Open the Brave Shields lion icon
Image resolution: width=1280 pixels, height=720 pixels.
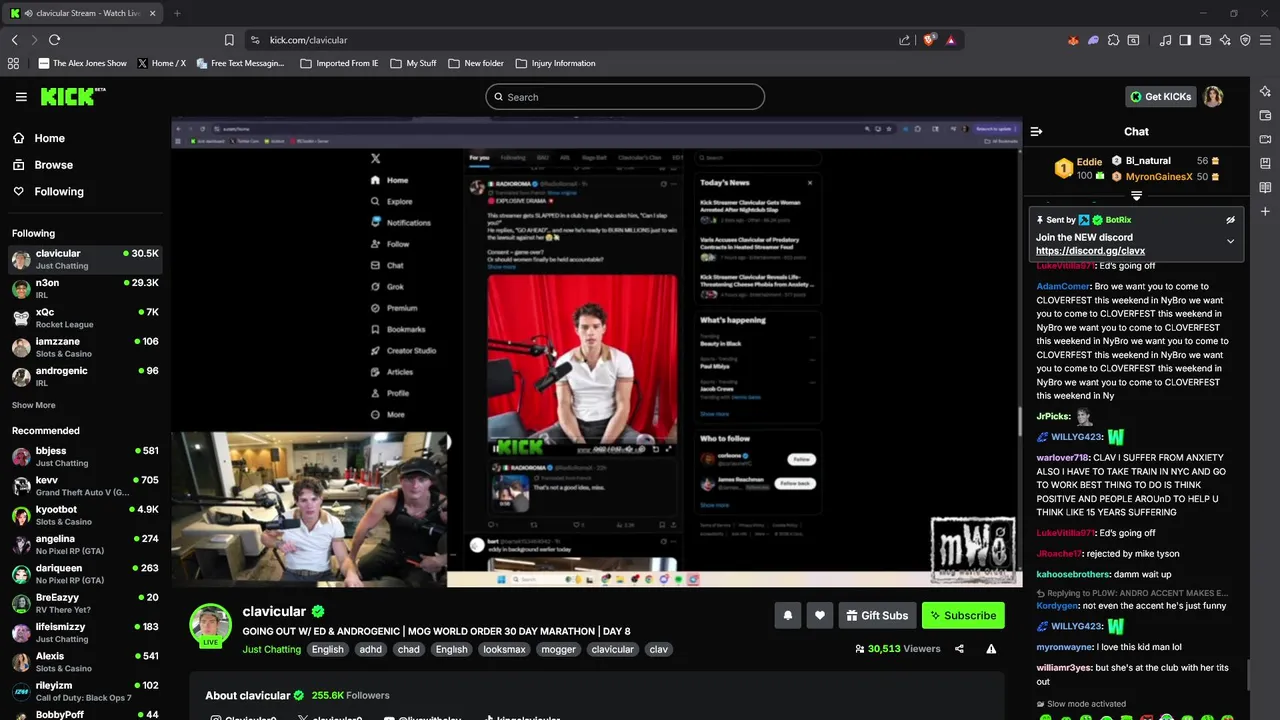click(929, 40)
